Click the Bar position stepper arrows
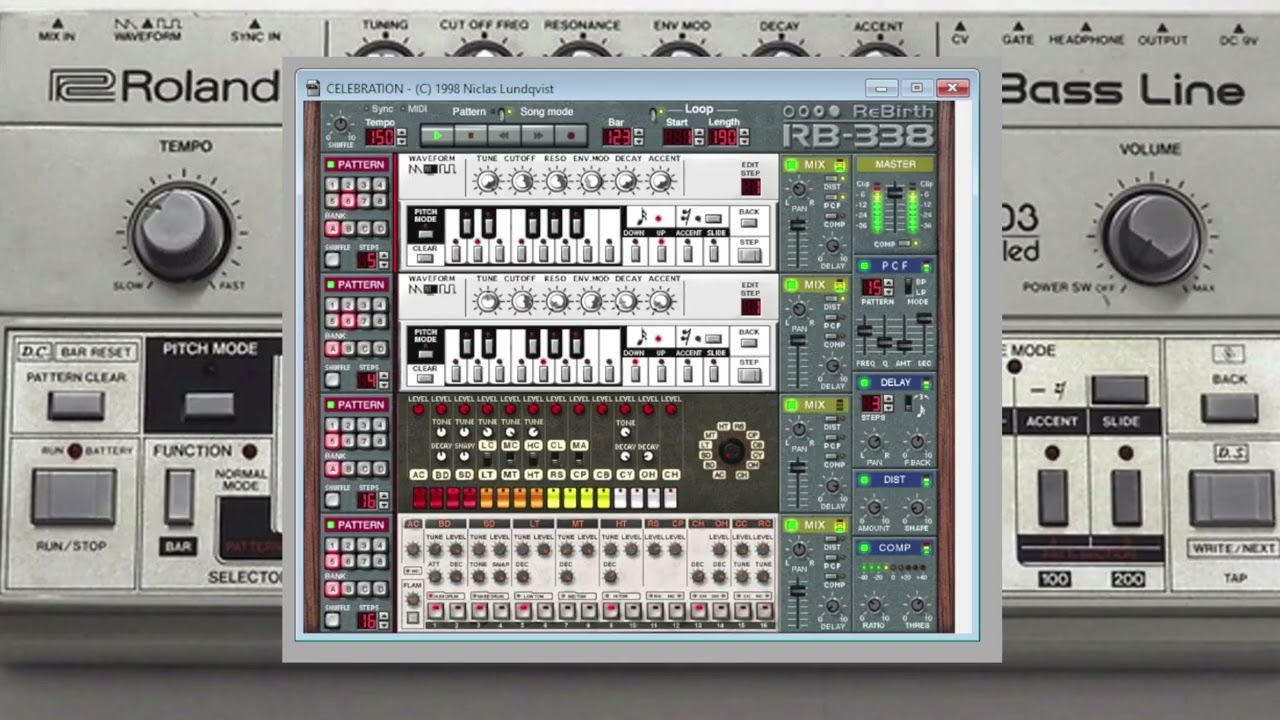The width and height of the screenshot is (1280, 720). tap(639, 137)
